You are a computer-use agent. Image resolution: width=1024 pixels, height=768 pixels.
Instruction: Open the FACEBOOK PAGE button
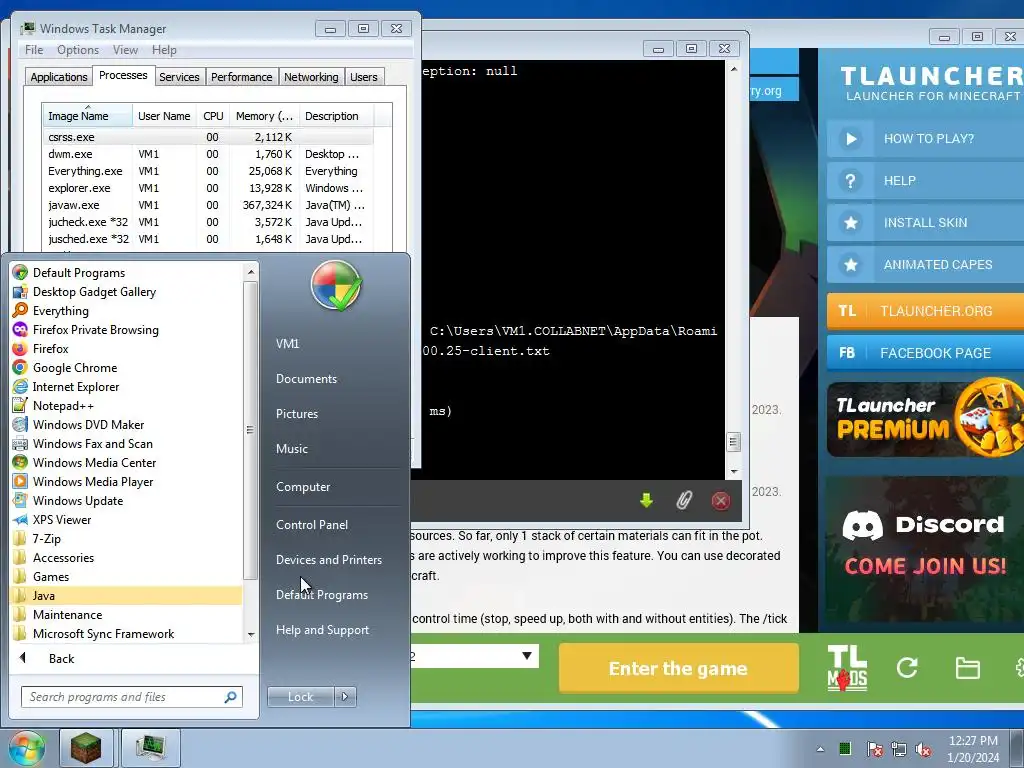pos(925,353)
